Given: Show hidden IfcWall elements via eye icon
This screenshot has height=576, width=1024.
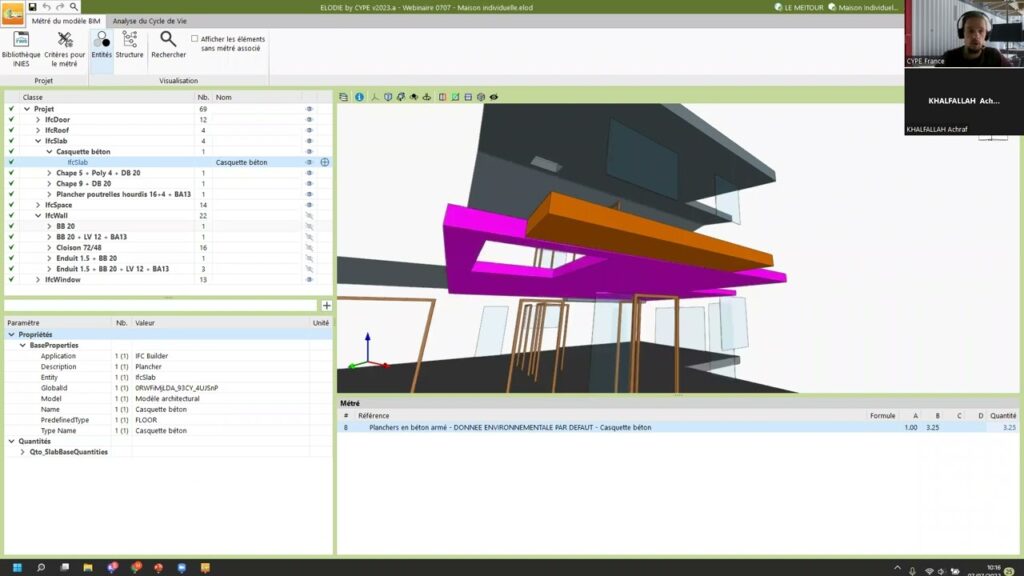Looking at the screenshot, I should 309,215.
